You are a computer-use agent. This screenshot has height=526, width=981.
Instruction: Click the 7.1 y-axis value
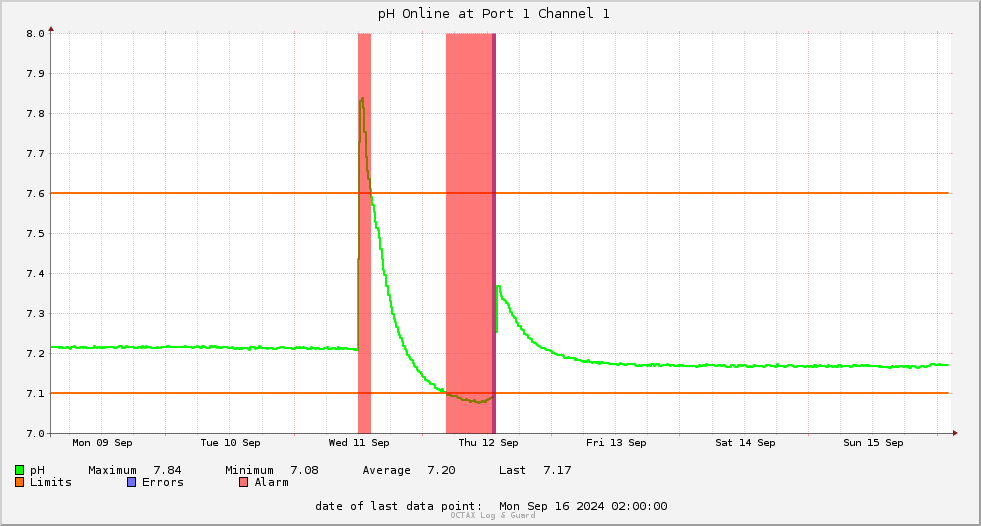point(36,394)
